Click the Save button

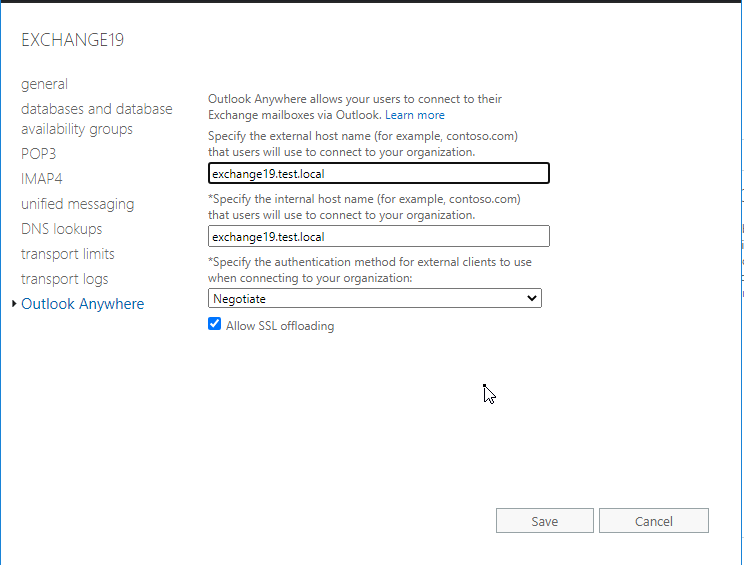(545, 521)
